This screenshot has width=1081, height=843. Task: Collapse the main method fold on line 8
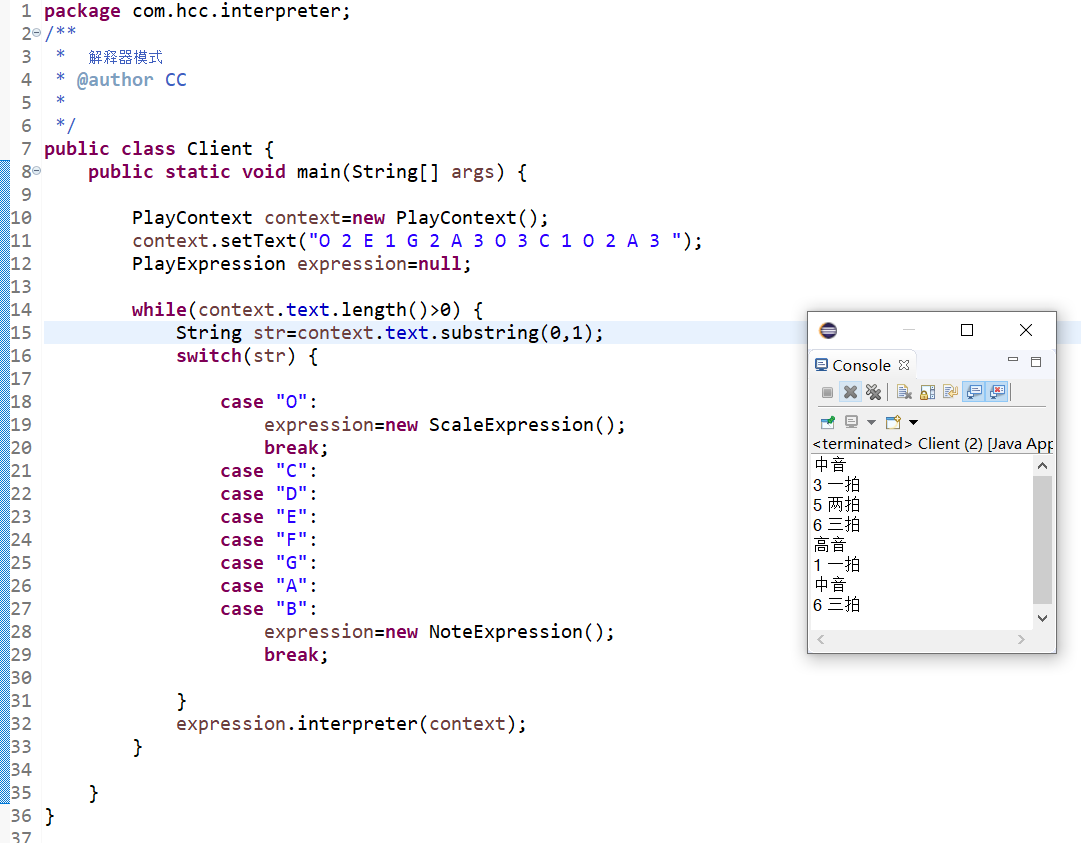[x=37, y=170]
